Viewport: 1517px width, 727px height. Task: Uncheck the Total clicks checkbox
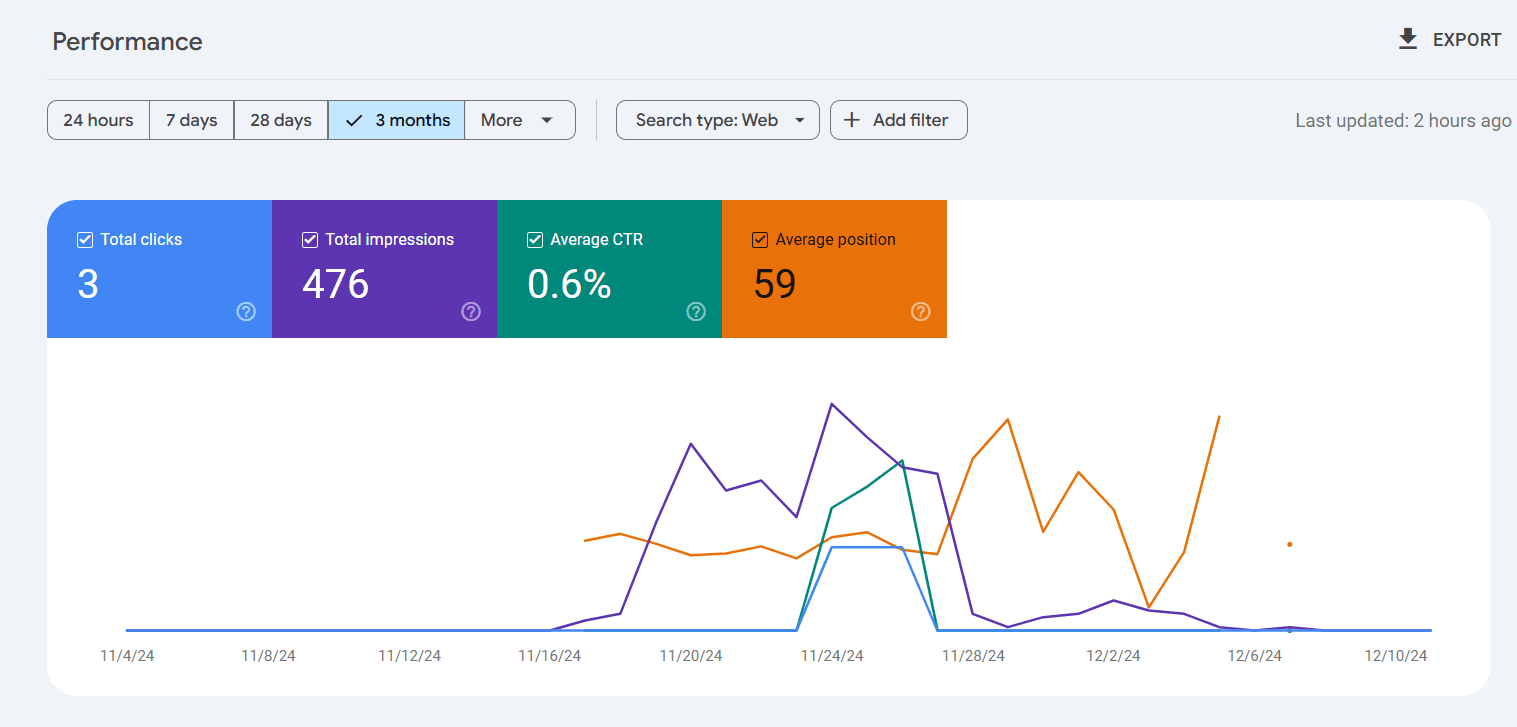85,240
